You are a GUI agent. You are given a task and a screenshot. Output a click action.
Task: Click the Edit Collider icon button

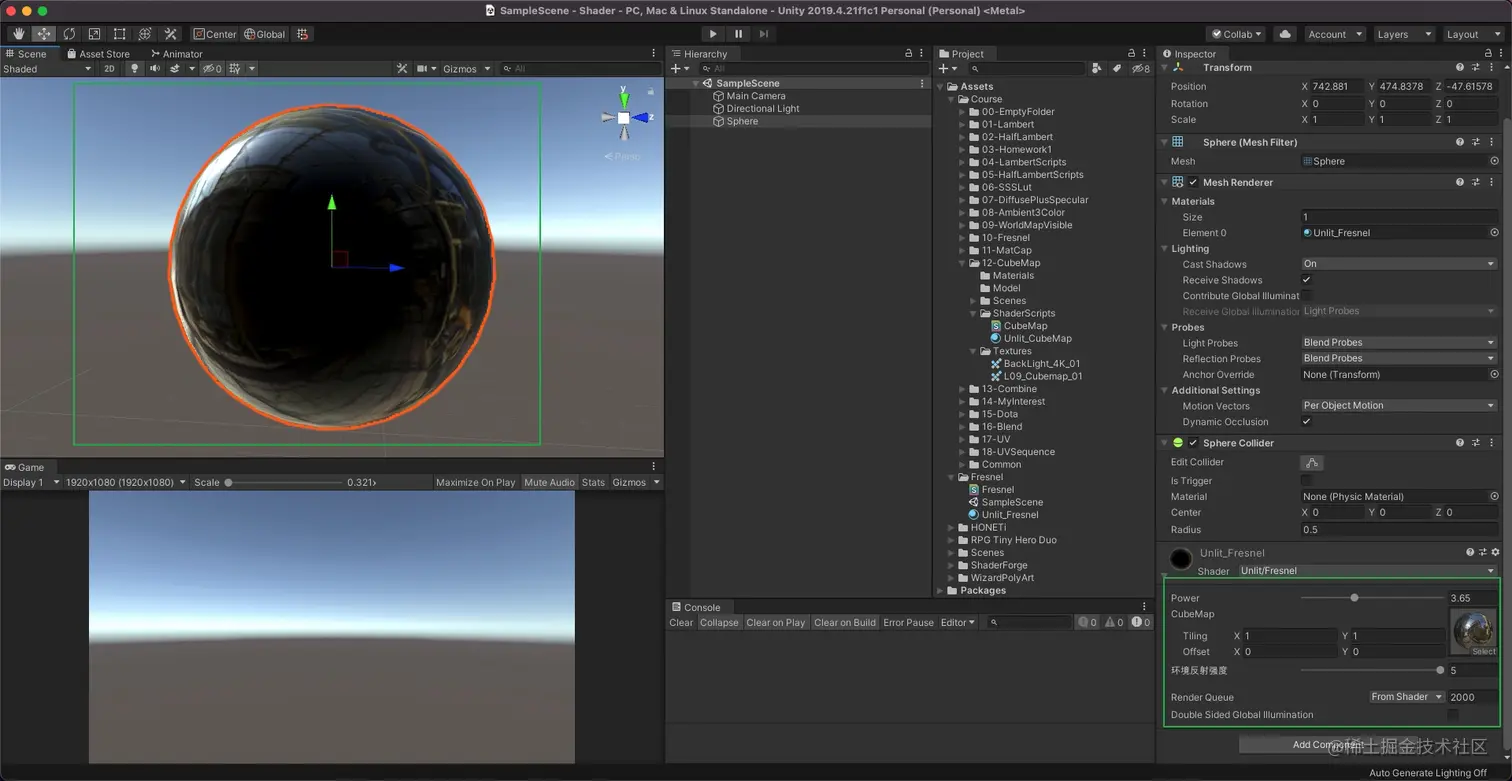1312,463
